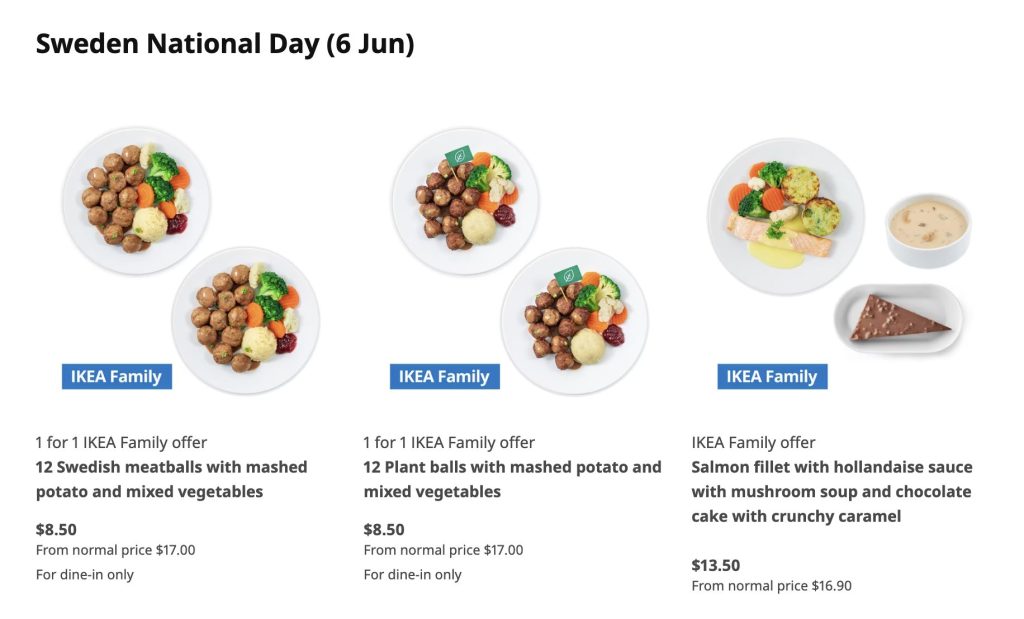This screenshot has width=1024, height=619.
Task: Click the mushroom soup bowl image
Action: 929,229
